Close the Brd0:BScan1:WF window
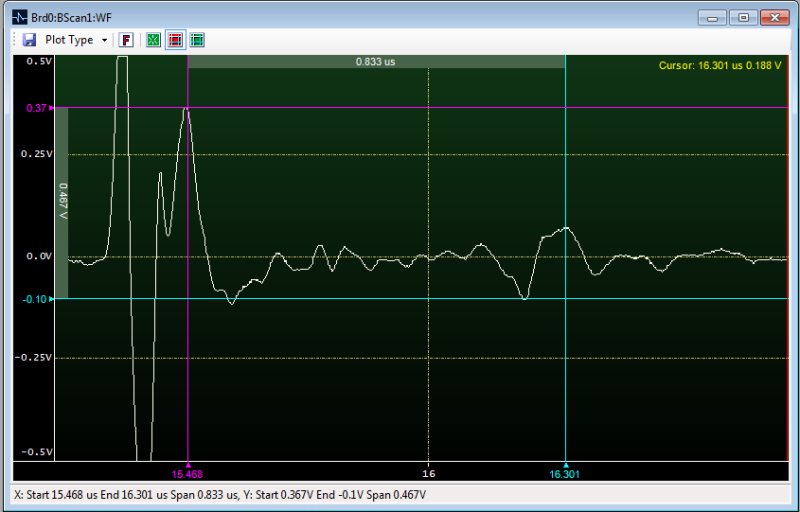Screen dimensions: 800x512 pos(774,18)
